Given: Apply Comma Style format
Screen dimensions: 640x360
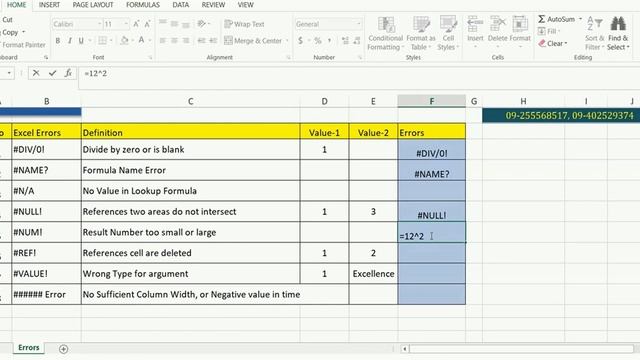Looking at the screenshot, I should (x=329, y=40).
